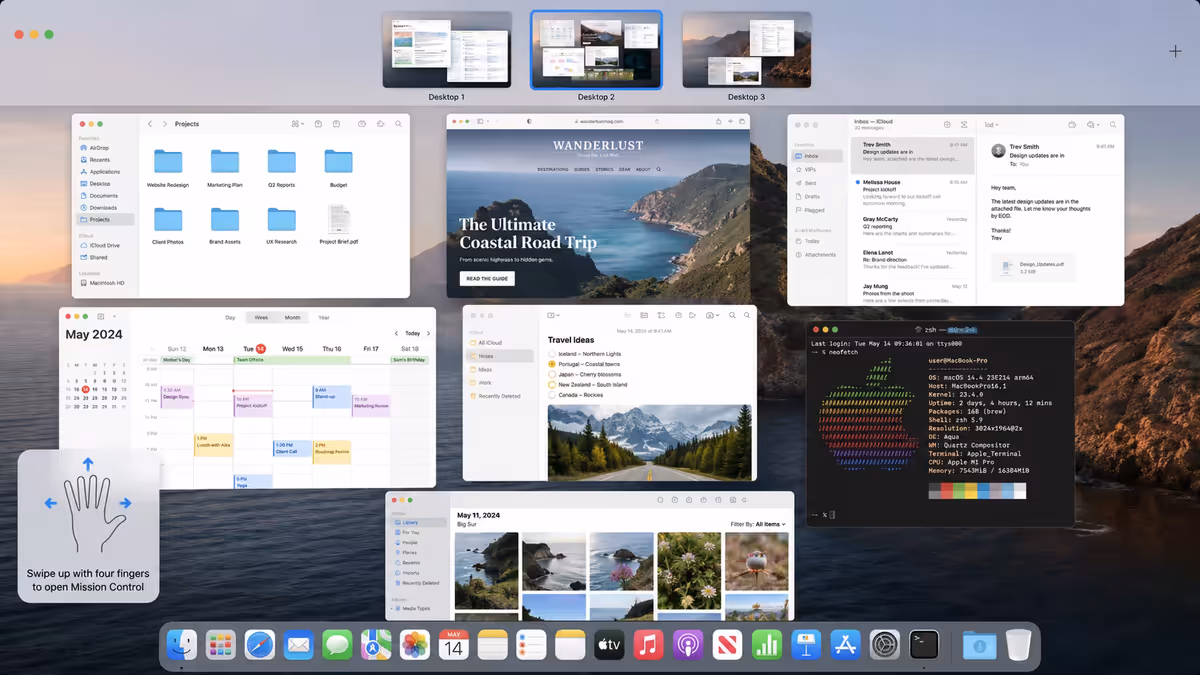Launch Numbers from the Dock
Screen dimensions: 1200x675
pyautogui.click(x=766, y=645)
